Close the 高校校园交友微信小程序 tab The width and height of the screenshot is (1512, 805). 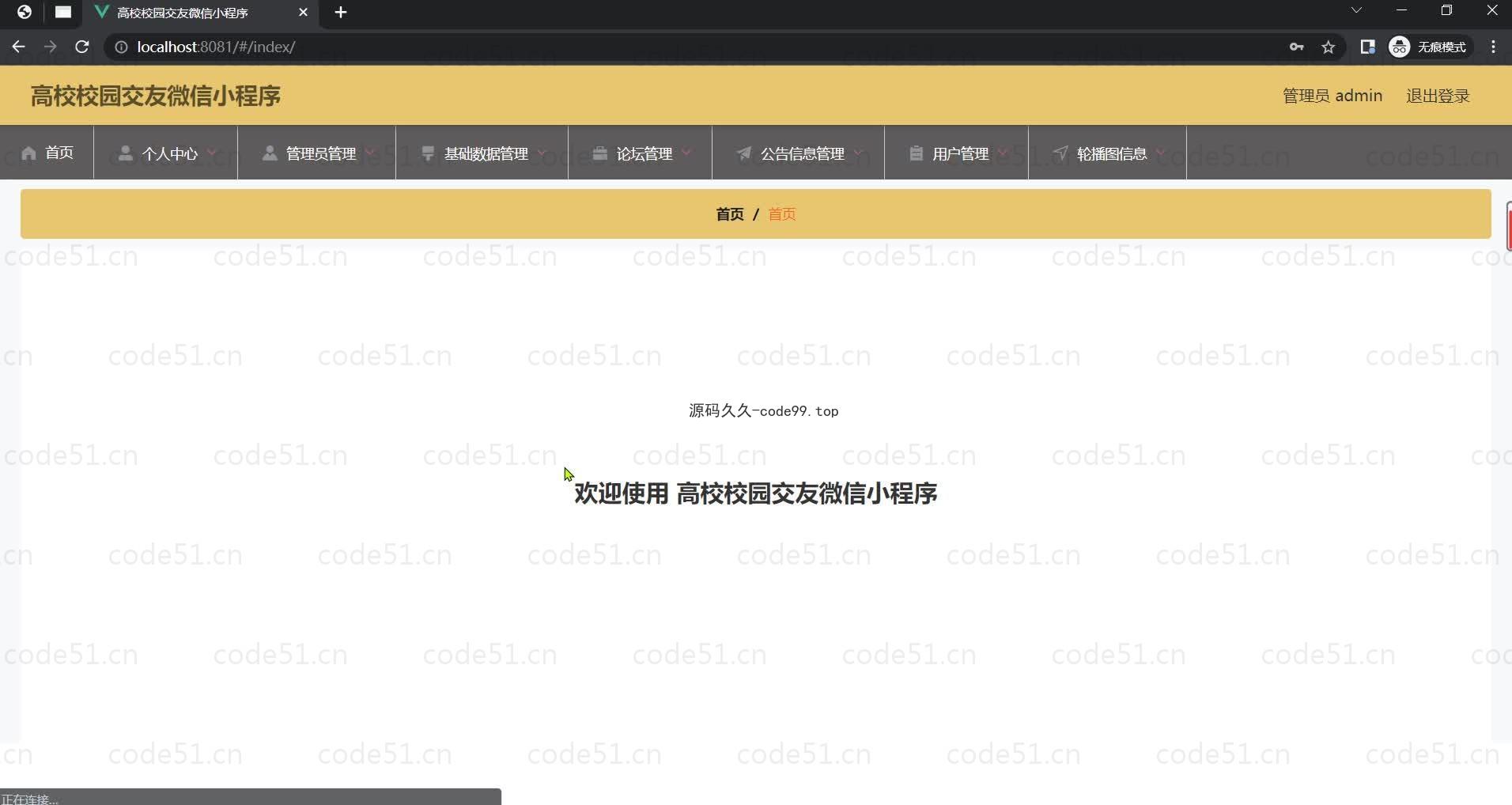click(303, 12)
